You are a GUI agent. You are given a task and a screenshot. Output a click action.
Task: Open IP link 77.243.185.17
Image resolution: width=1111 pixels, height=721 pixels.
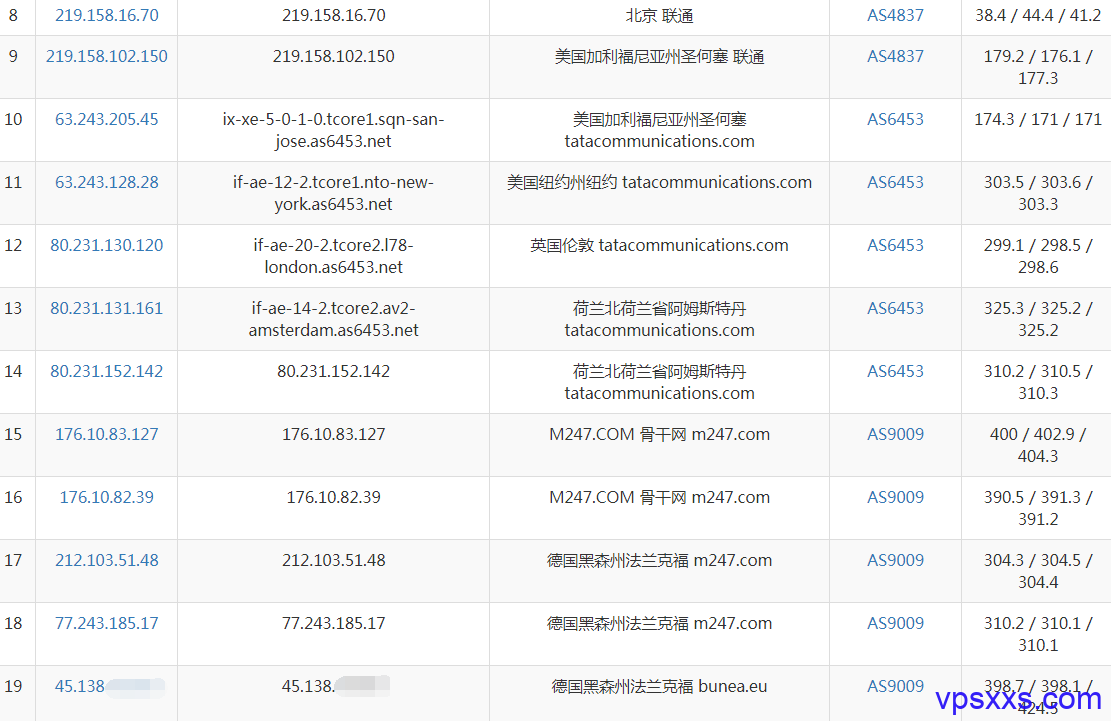106,624
